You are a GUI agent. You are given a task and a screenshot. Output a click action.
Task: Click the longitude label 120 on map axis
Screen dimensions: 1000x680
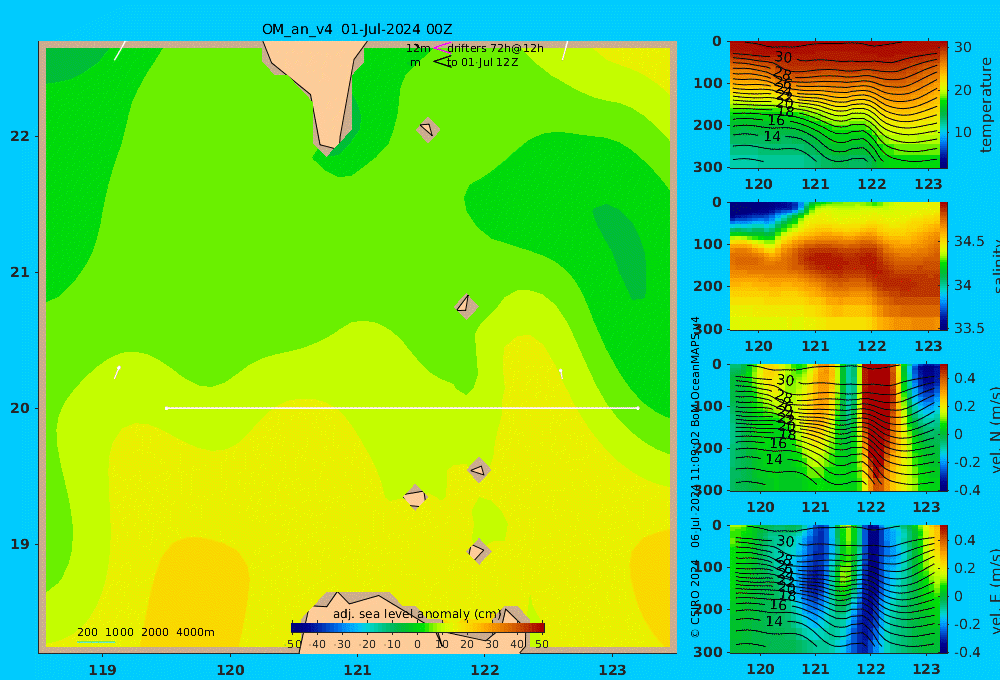[x=230, y=670]
